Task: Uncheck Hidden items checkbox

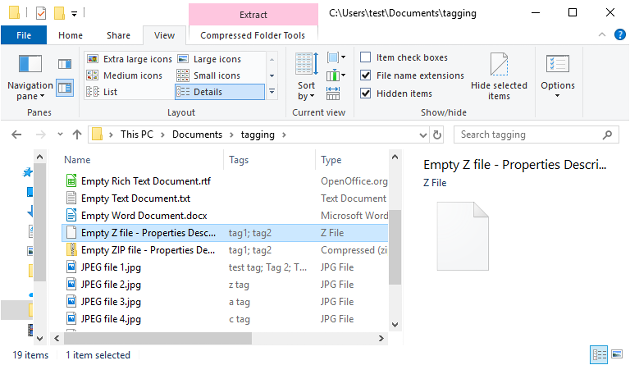Action: point(365,93)
